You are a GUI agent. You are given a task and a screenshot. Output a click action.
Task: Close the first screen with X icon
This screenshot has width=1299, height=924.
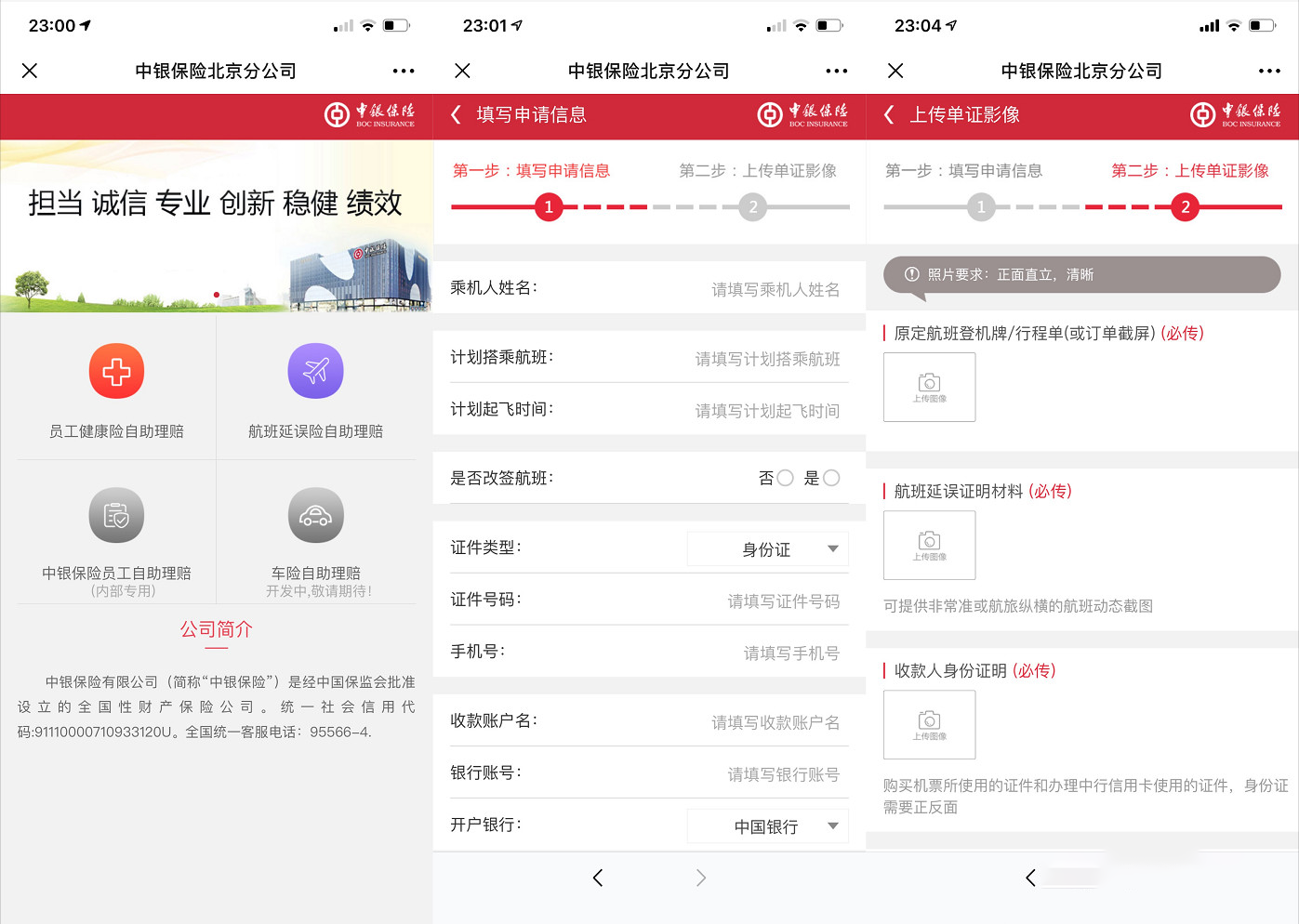click(30, 71)
